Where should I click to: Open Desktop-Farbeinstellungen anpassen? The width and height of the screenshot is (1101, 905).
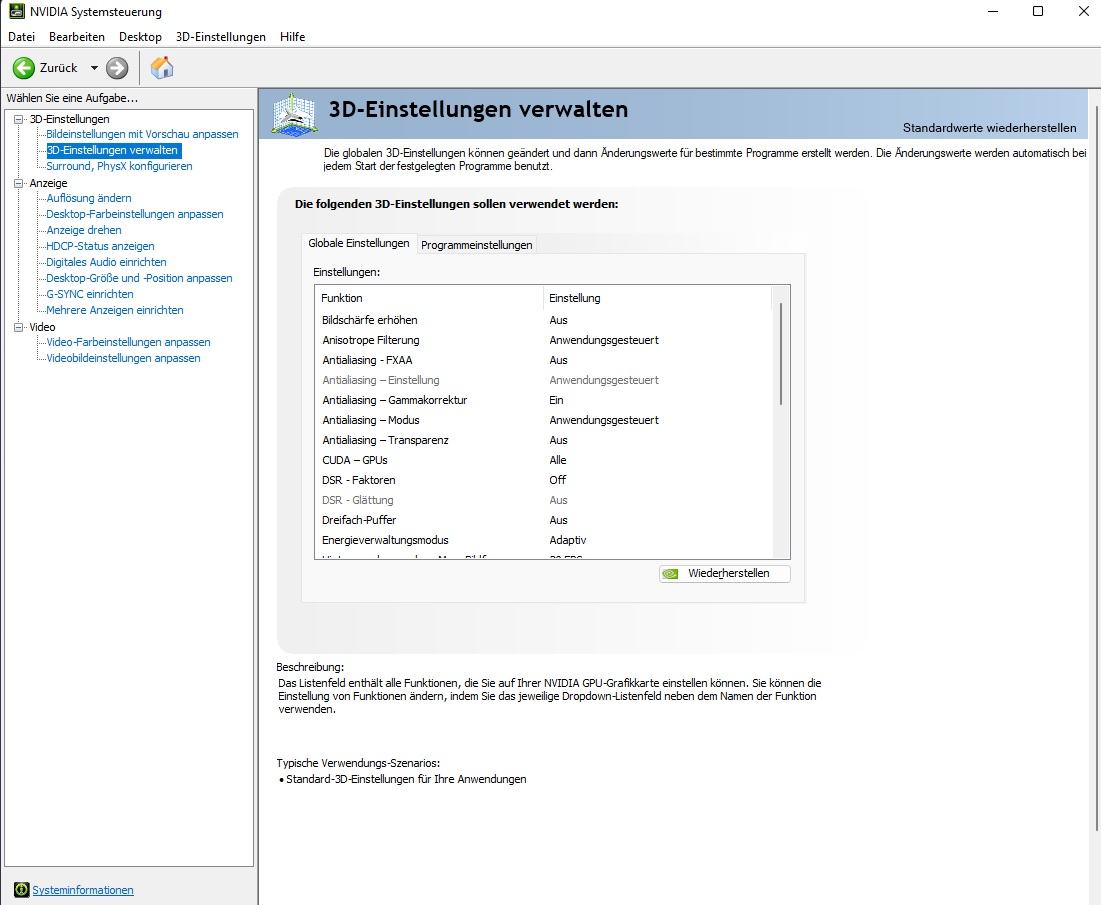click(x=135, y=214)
